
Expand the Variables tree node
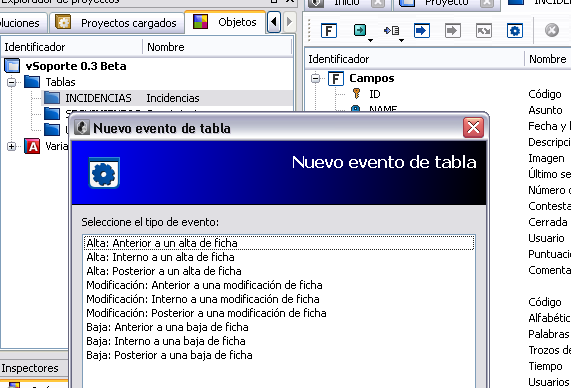coord(12,146)
